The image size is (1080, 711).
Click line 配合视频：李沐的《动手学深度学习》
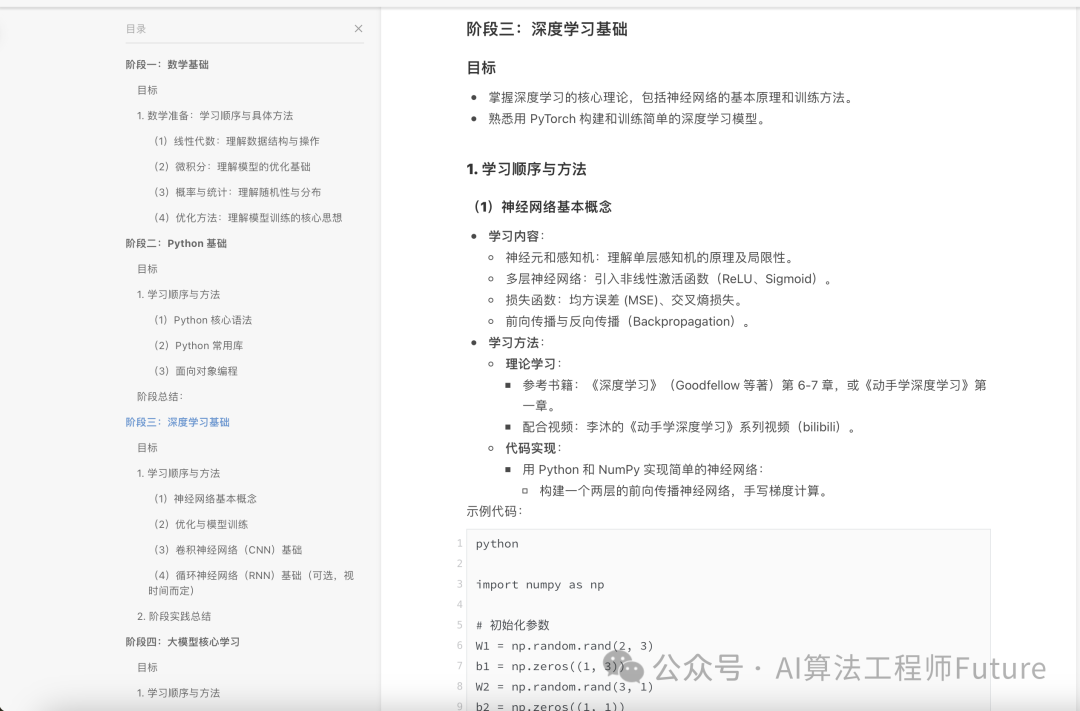690,426
